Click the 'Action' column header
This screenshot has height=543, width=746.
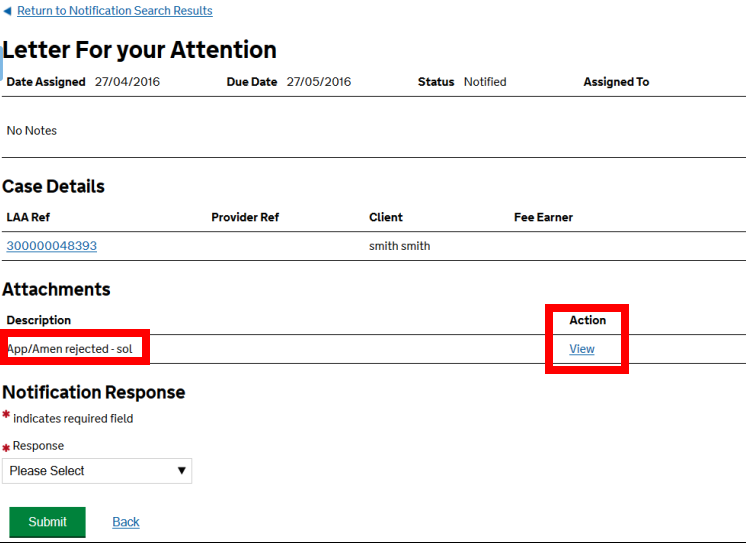588,320
